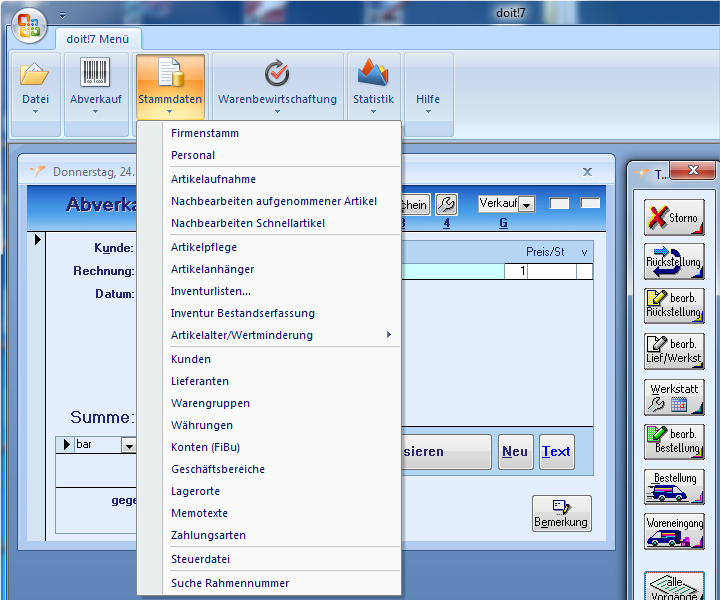The height and width of the screenshot is (600, 720).
Task: Open the Statistik chart icon menu
Action: pos(373,73)
